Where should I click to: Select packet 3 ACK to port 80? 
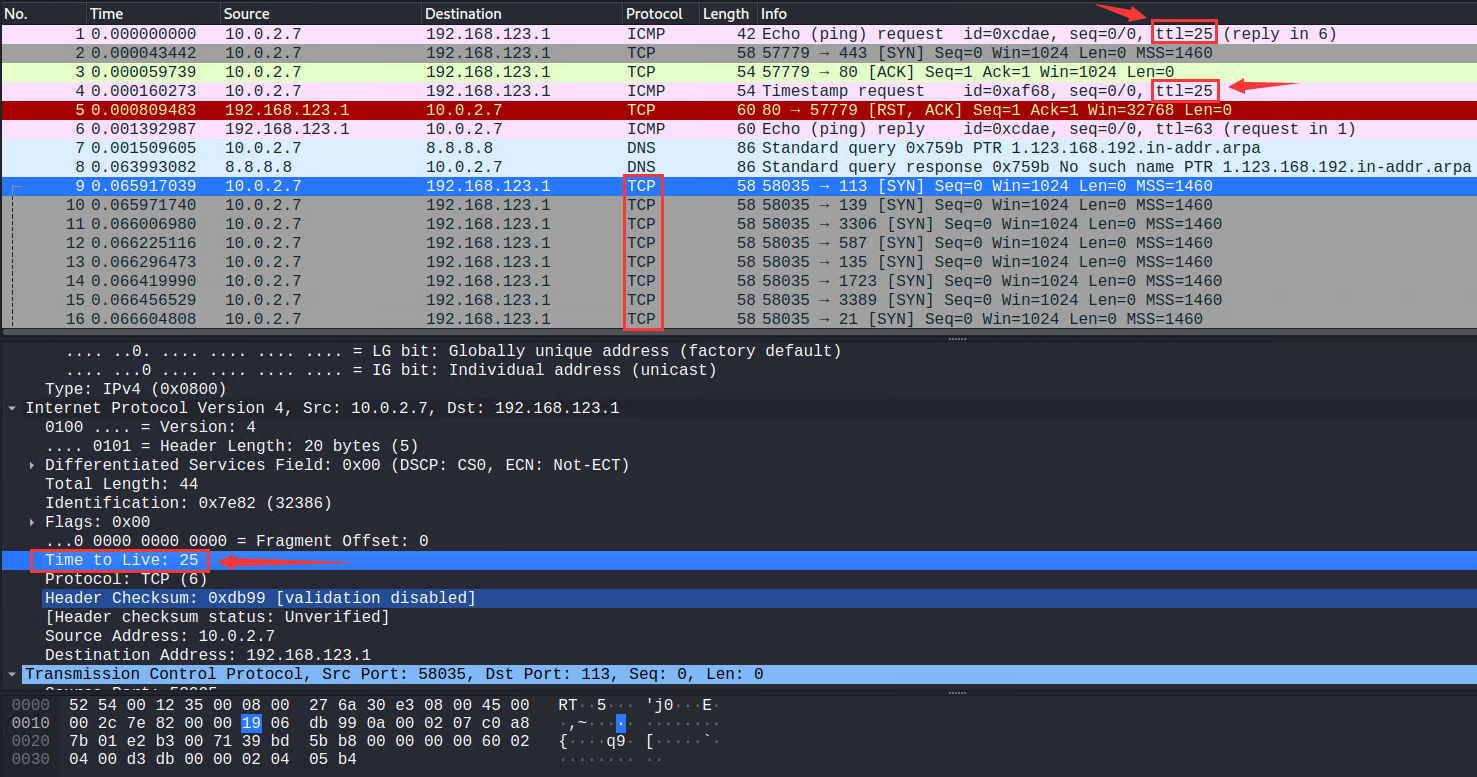pyautogui.click(x=738, y=72)
